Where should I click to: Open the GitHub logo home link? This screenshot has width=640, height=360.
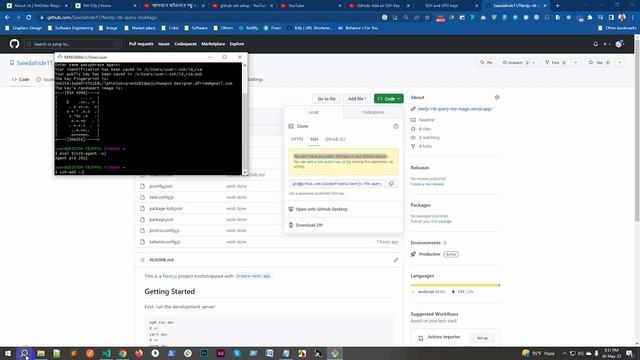pyautogui.click(x=14, y=44)
